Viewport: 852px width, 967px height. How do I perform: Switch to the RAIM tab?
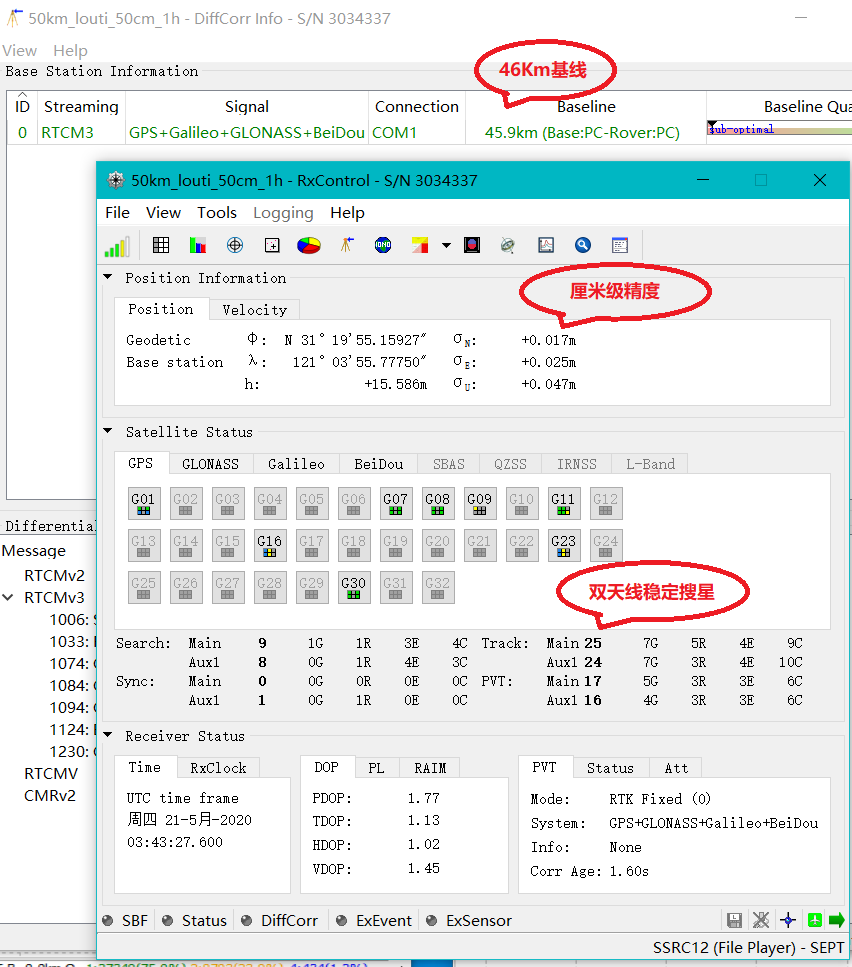pos(430,768)
